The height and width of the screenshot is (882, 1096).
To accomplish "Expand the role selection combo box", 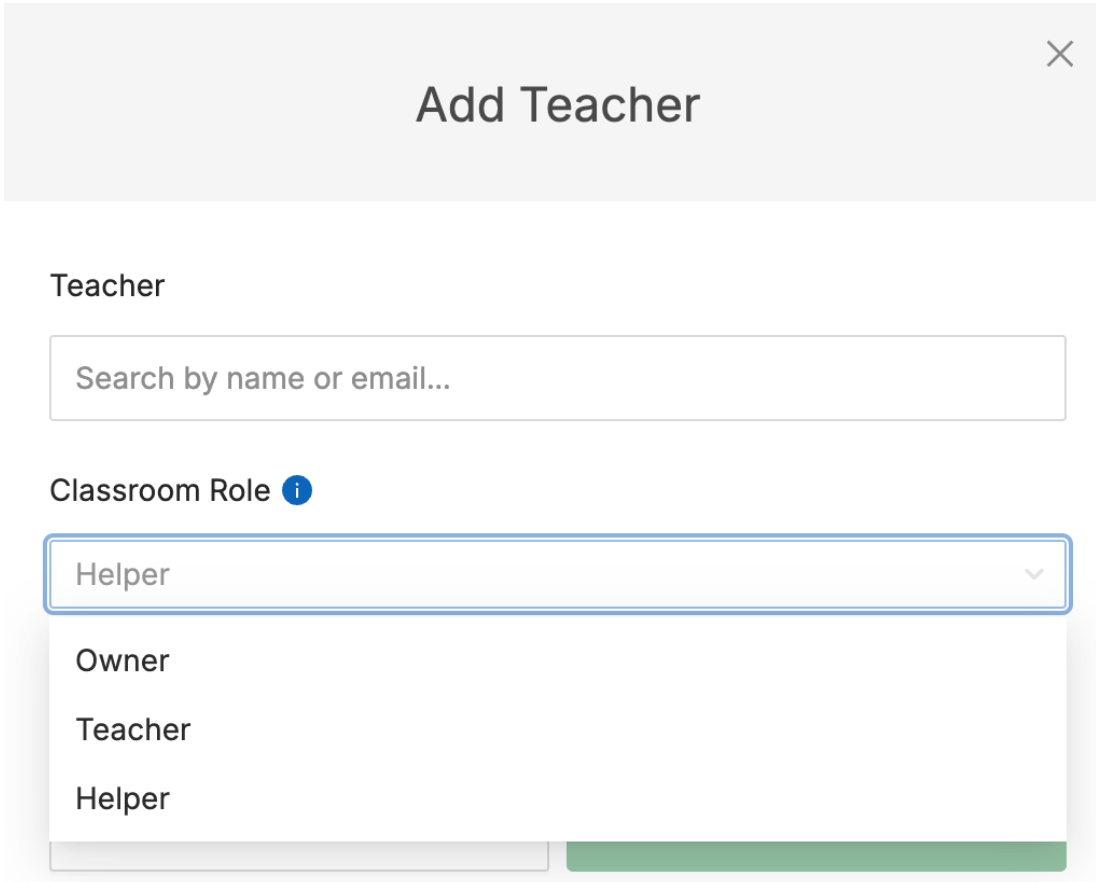I will (x=557, y=574).
